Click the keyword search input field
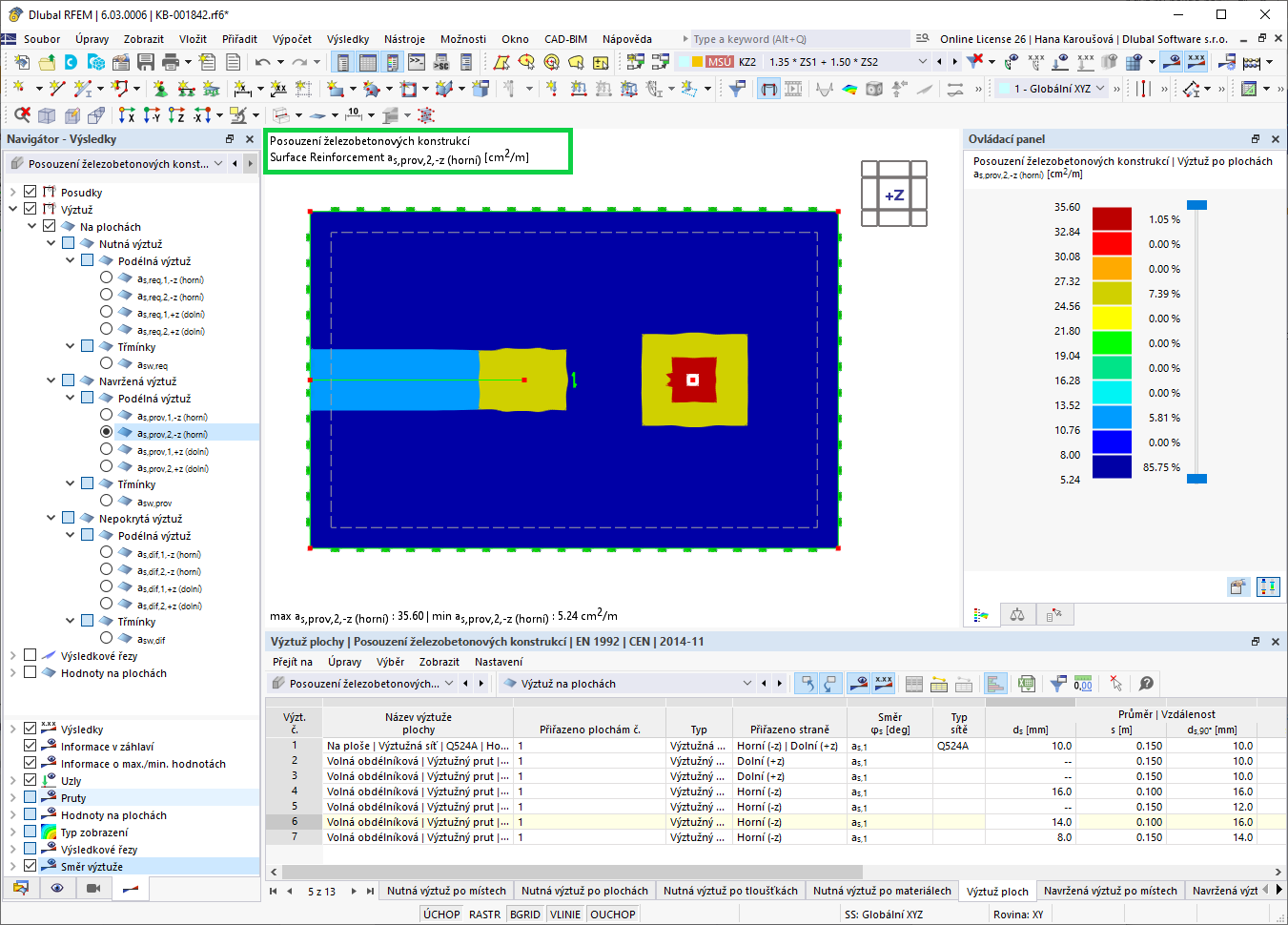This screenshot has height=925, width=1288. click(x=799, y=39)
